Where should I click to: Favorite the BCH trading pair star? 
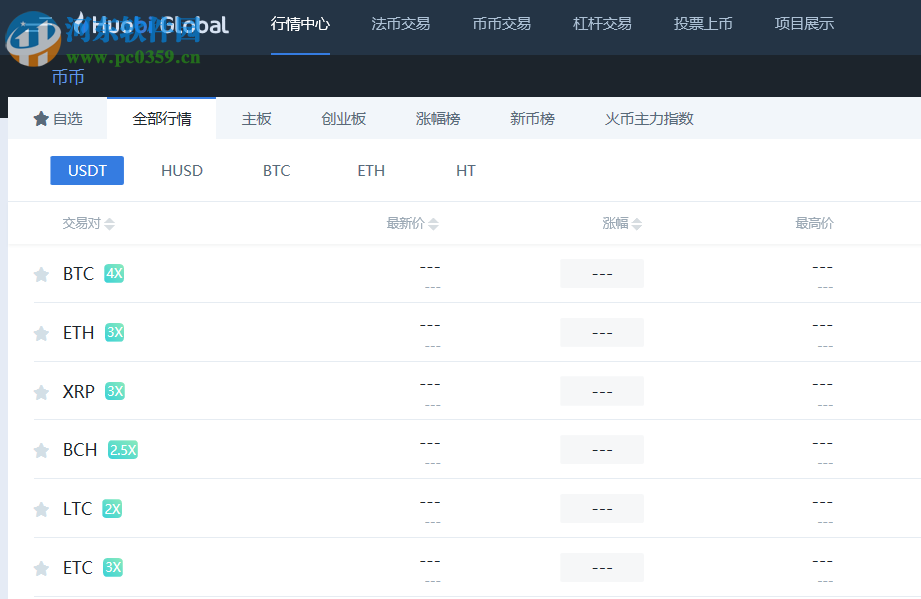click(41, 449)
